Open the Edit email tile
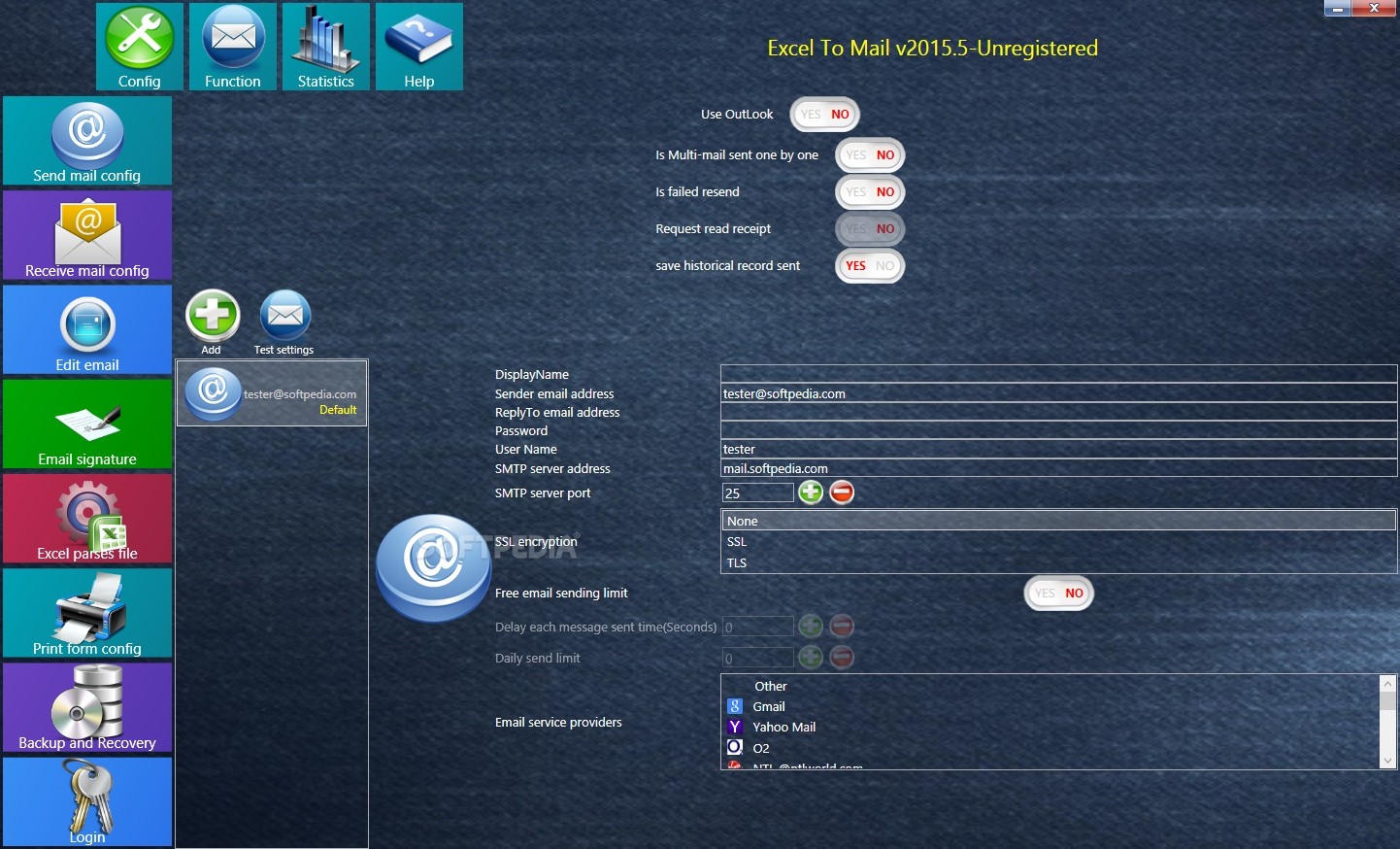 click(x=87, y=329)
